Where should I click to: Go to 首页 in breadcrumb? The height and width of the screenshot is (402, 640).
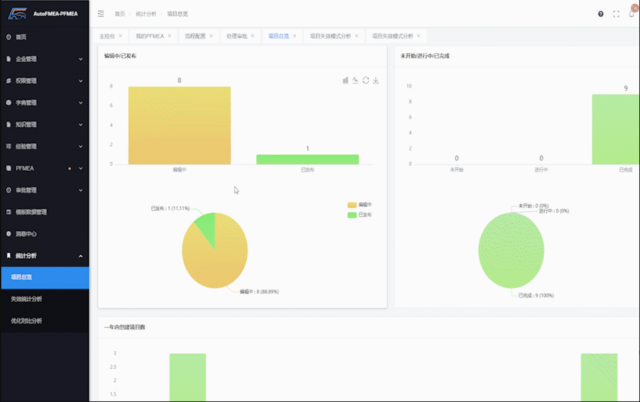click(x=120, y=14)
